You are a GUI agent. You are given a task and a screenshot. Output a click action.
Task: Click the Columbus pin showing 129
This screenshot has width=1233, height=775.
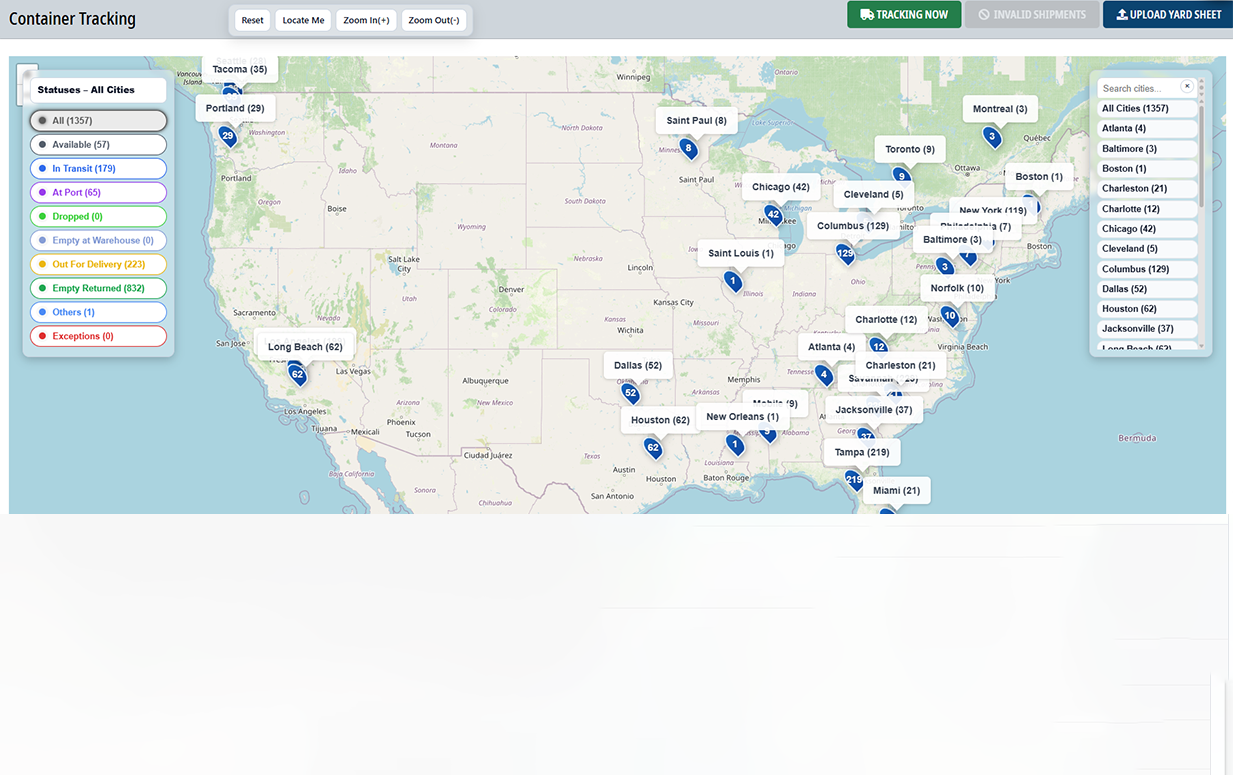tap(846, 253)
